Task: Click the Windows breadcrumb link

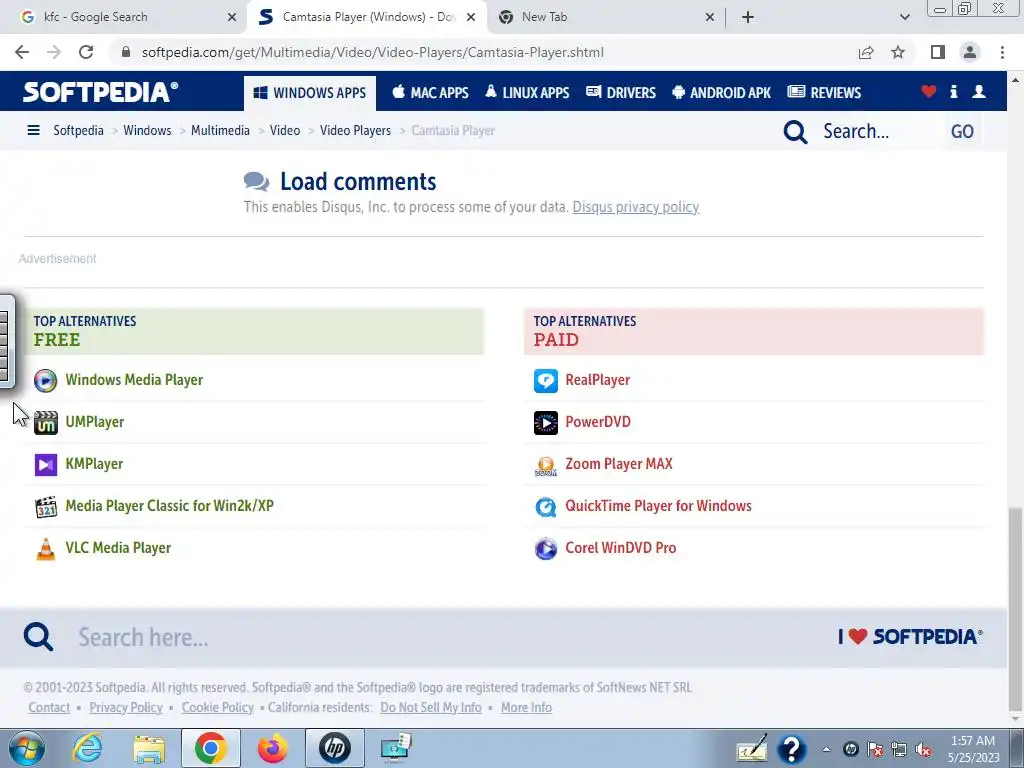Action: 147,131
